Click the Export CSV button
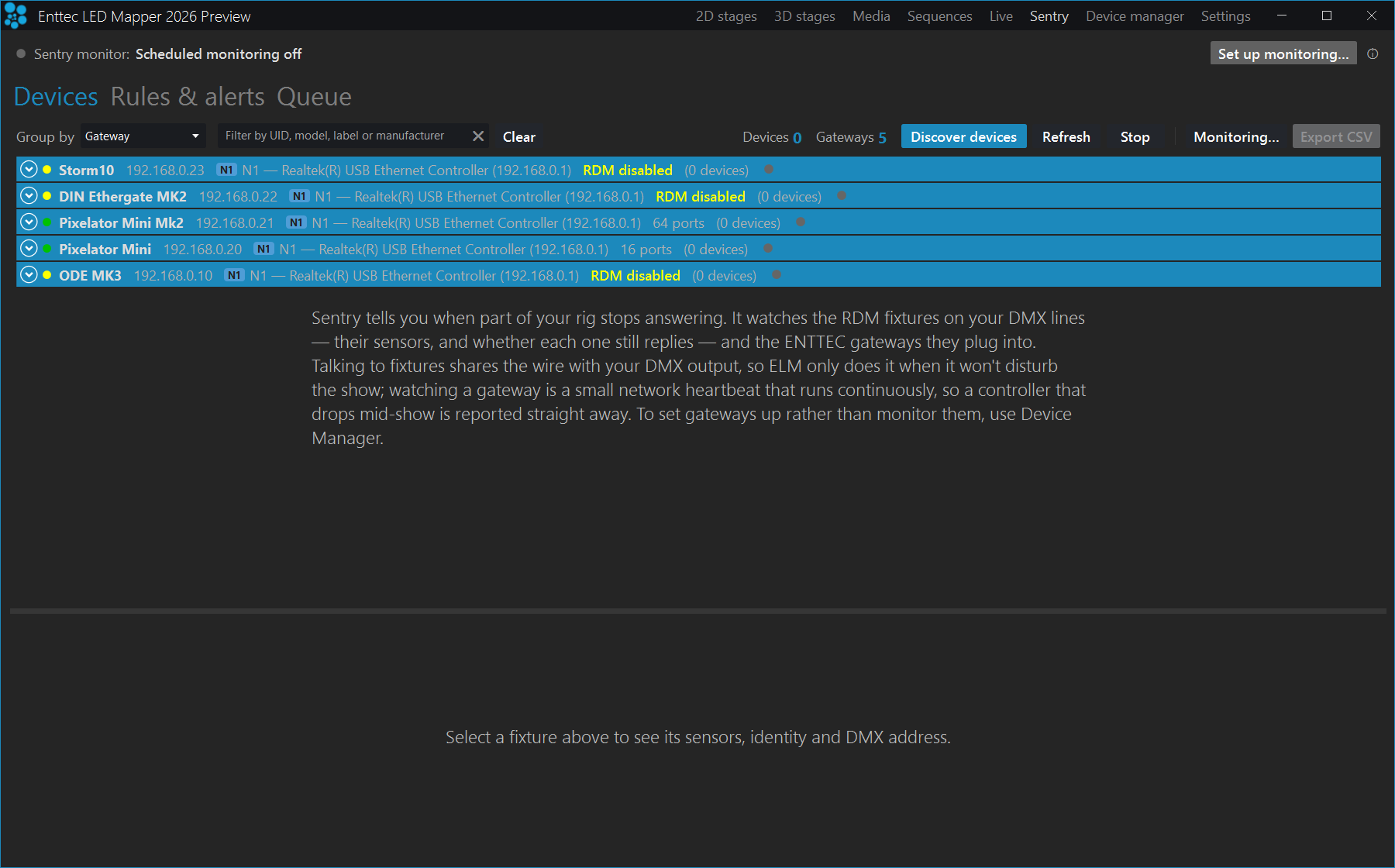 tap(1336, 136)
